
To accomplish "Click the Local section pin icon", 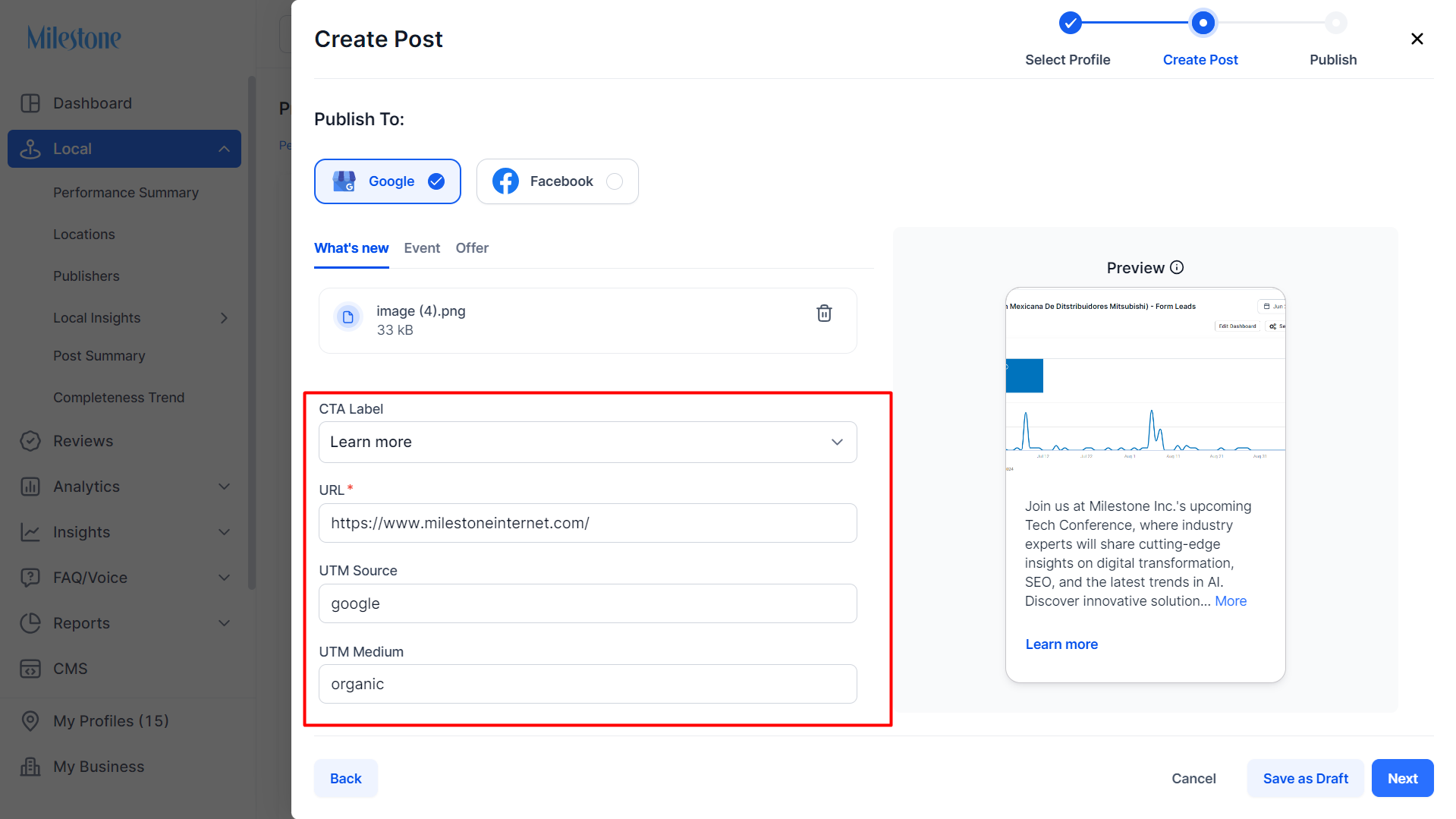I will (x=30, y=149).
